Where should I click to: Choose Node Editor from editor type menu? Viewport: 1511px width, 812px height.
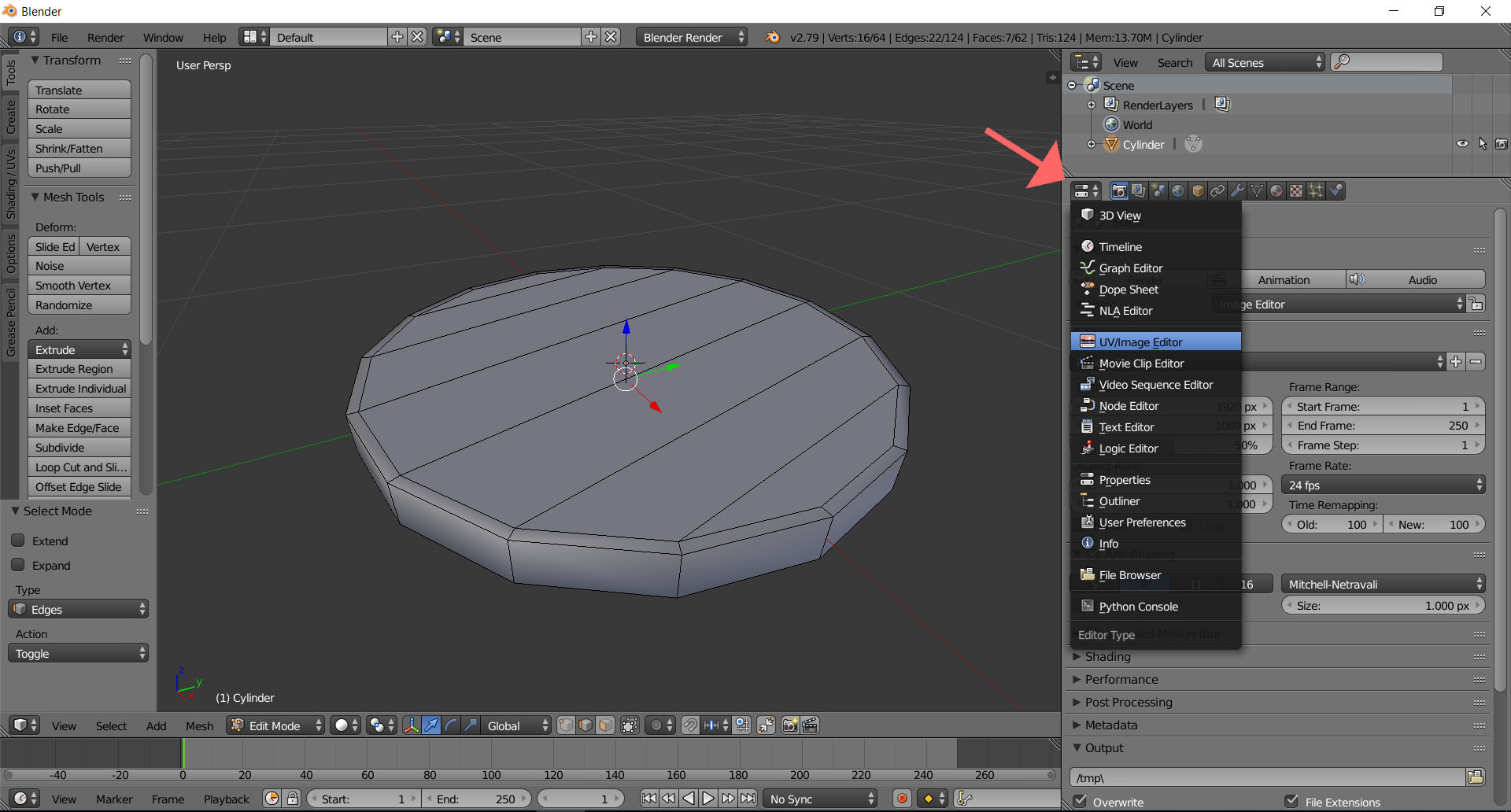1155,405
